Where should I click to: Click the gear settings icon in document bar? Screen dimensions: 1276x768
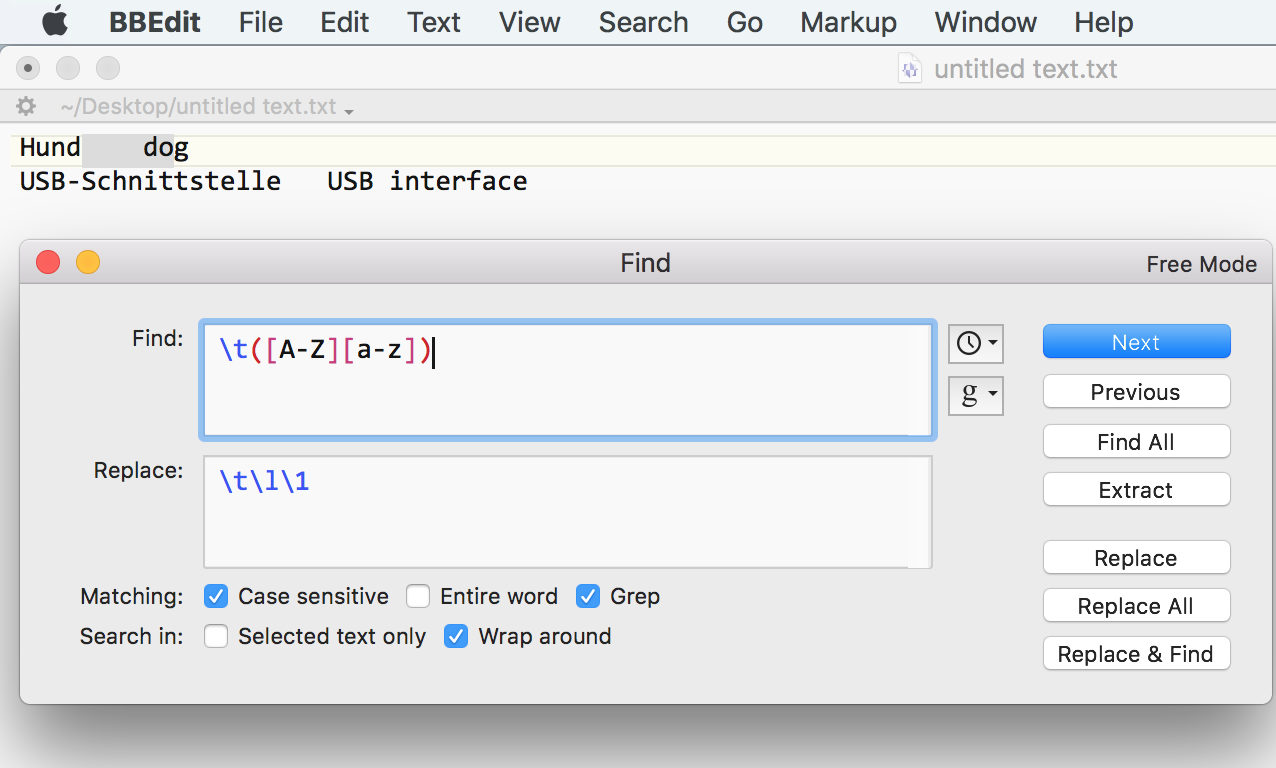(x=27, y=106)
